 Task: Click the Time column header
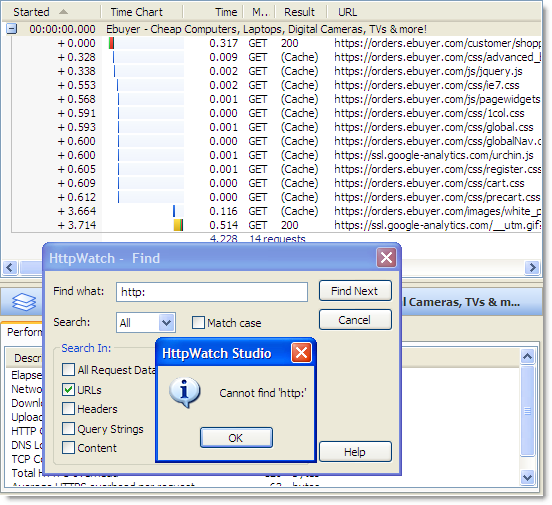(x=213, y=12)
